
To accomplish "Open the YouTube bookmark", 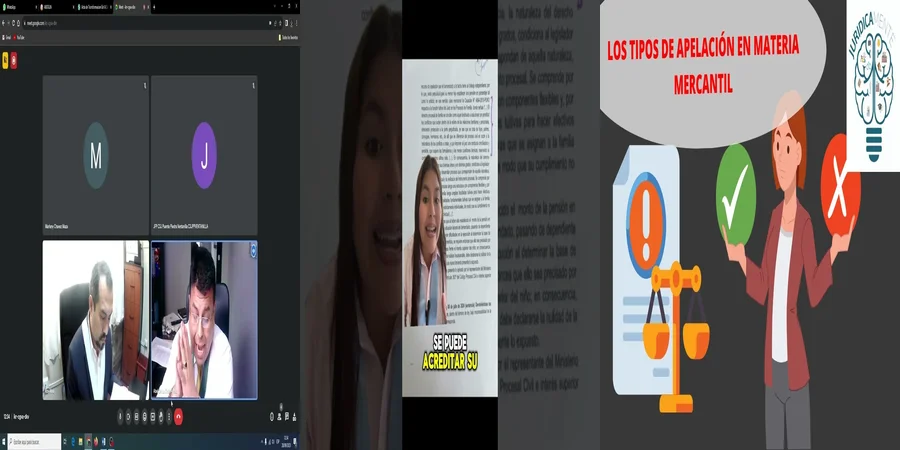I will [x=19, y=37].
